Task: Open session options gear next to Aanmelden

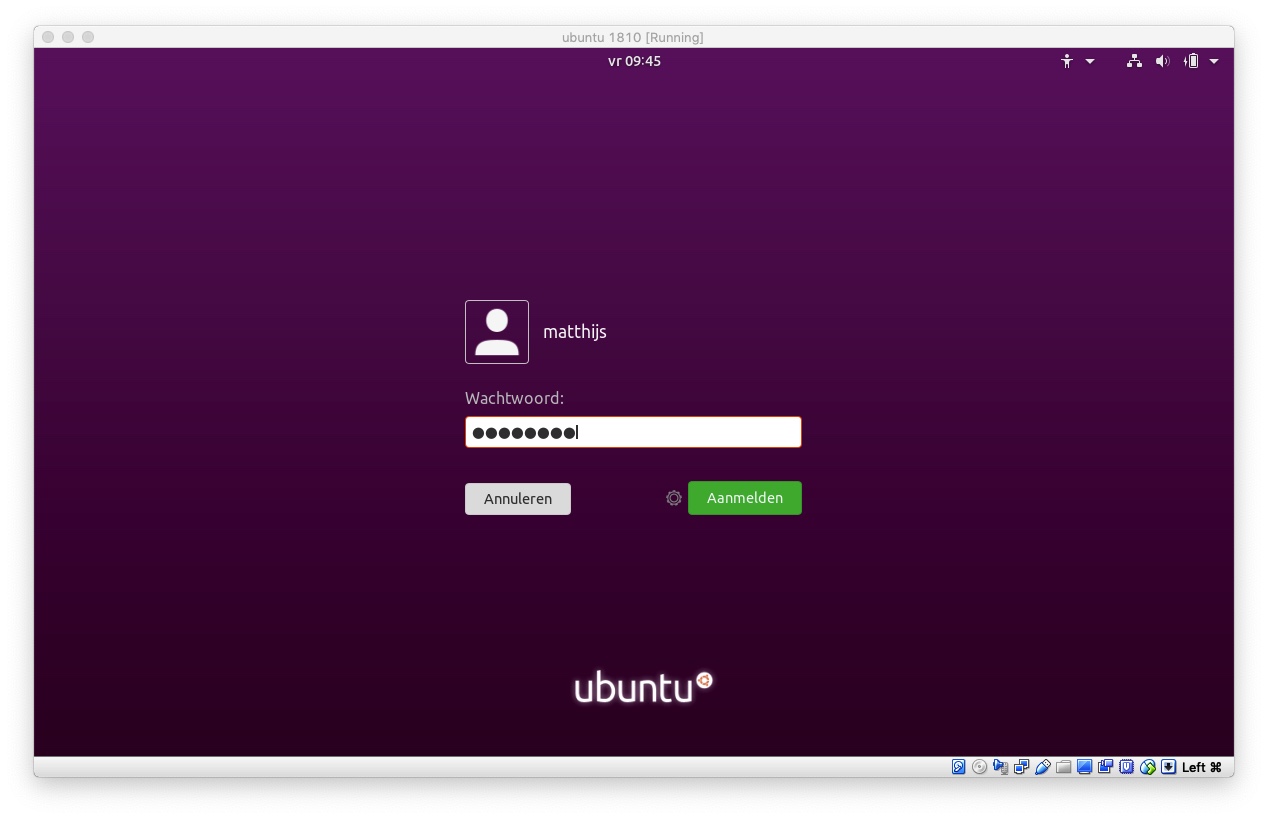Action: coord(674,498)
